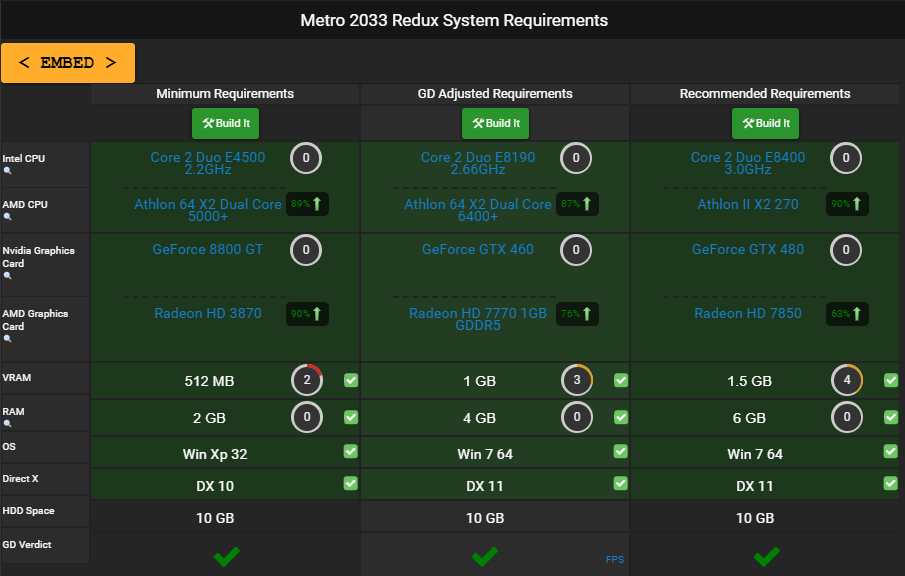Open the FPS link
The width and height of the screenshot is (905, 576).
point(615,559)
